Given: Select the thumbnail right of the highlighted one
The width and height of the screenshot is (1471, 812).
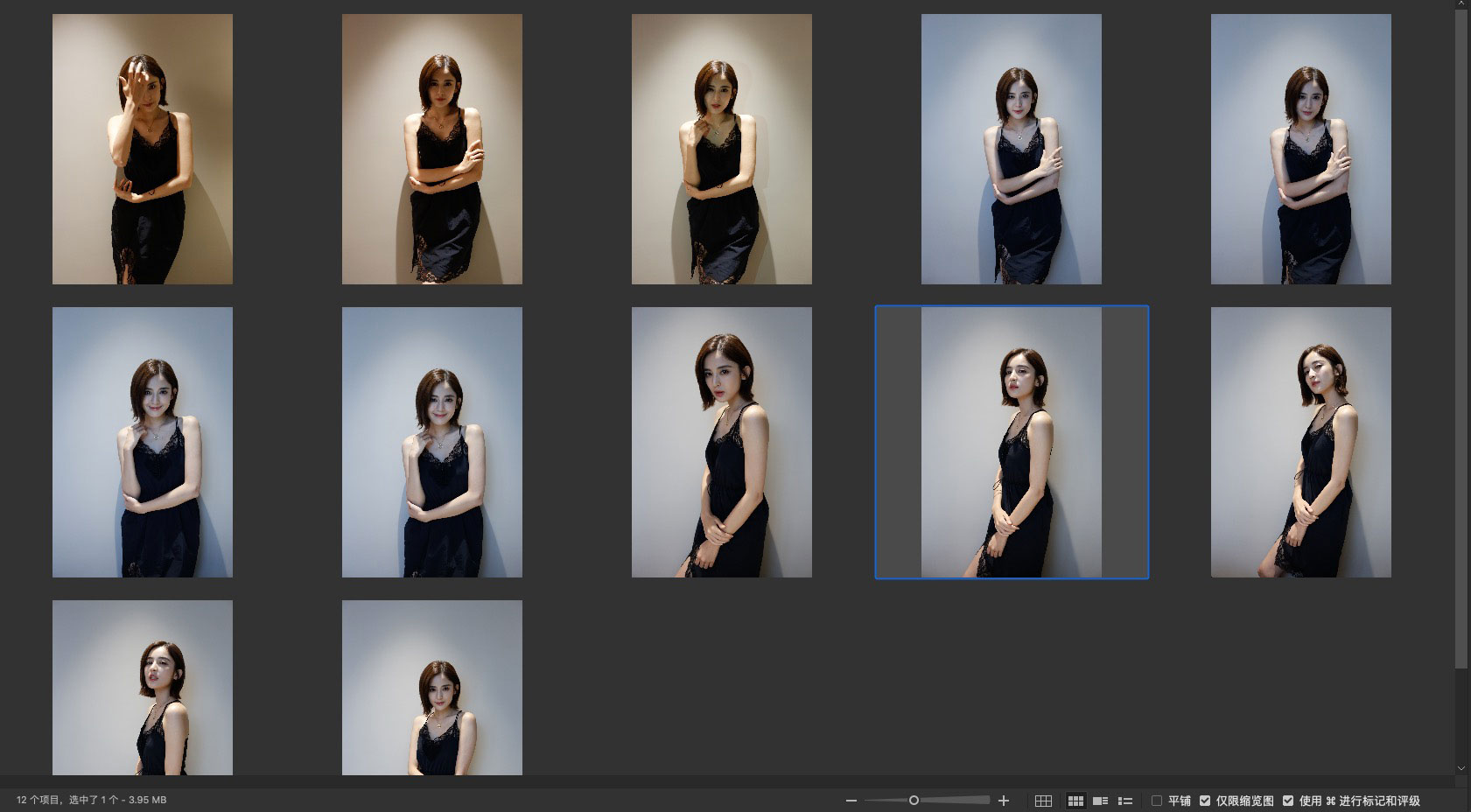Looking at the screenshot, I should (x=1300, y=442).
